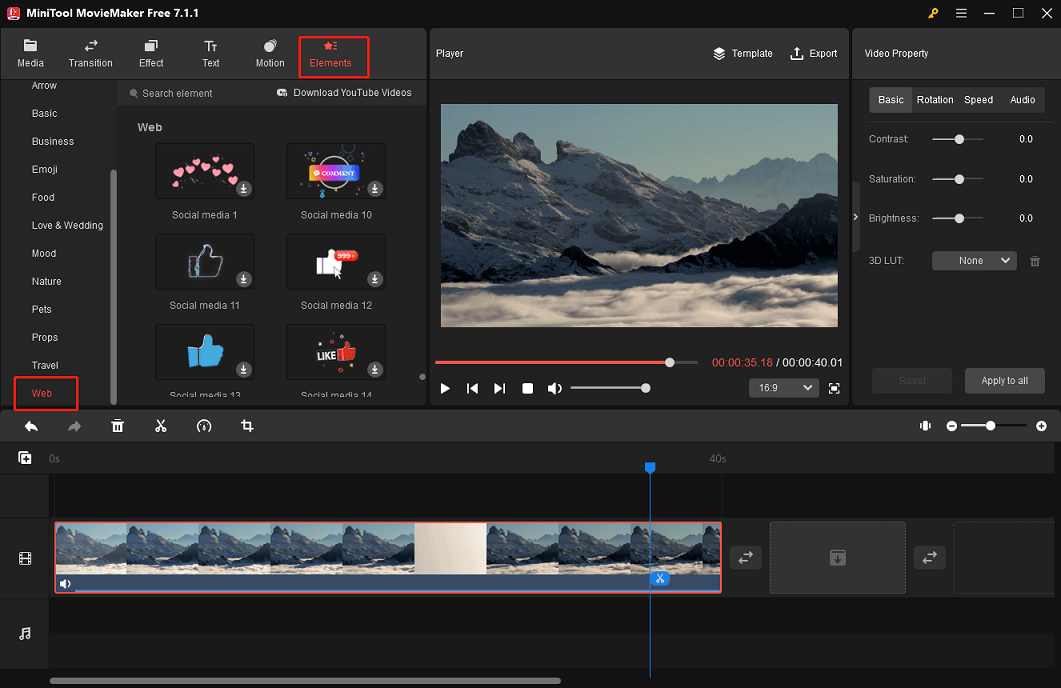1061x688 pixels.
Task: Select the Social media 12 thumbnail
Action: tap(335, 261)
